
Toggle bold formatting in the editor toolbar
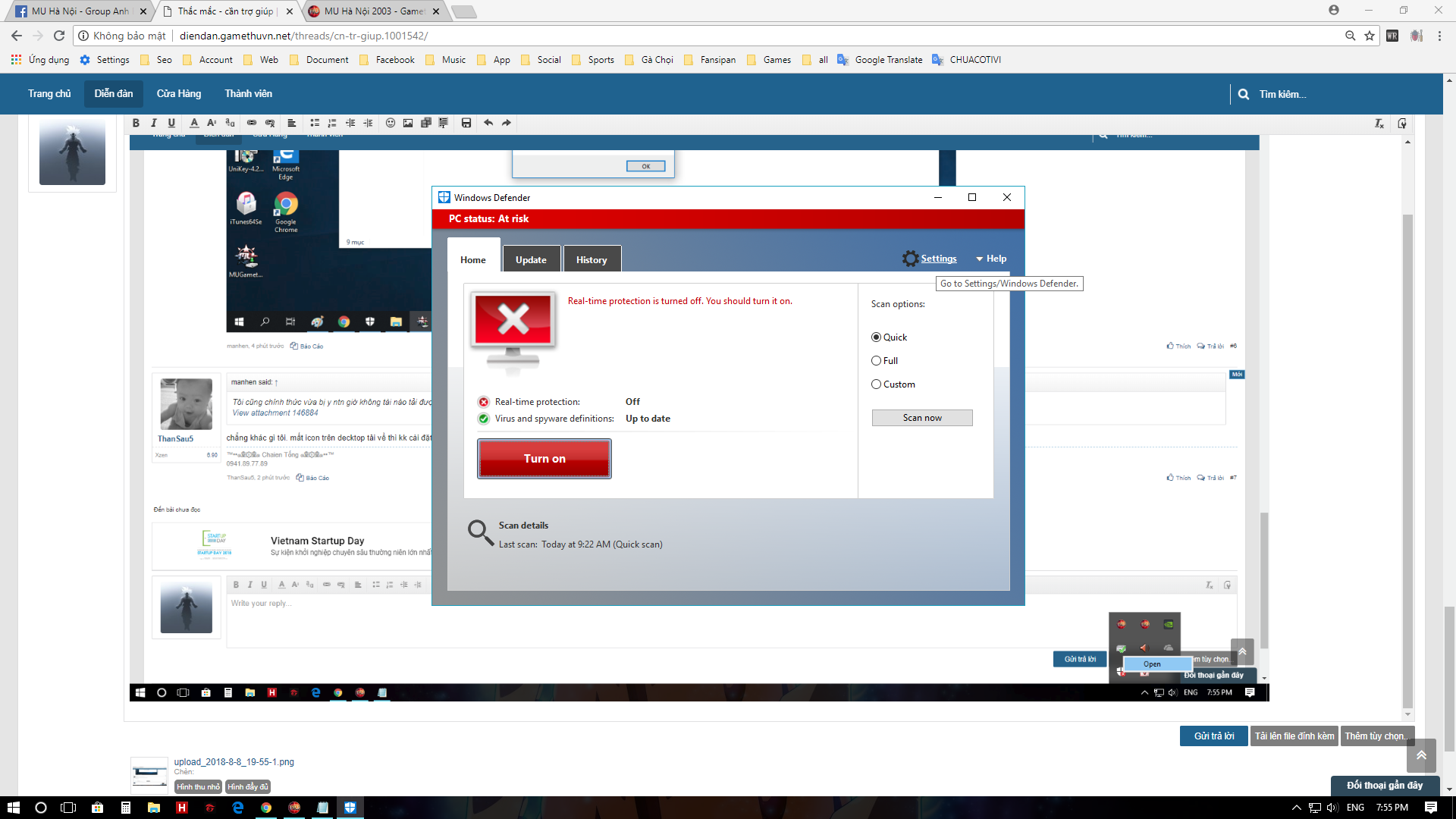click(136, 123)
